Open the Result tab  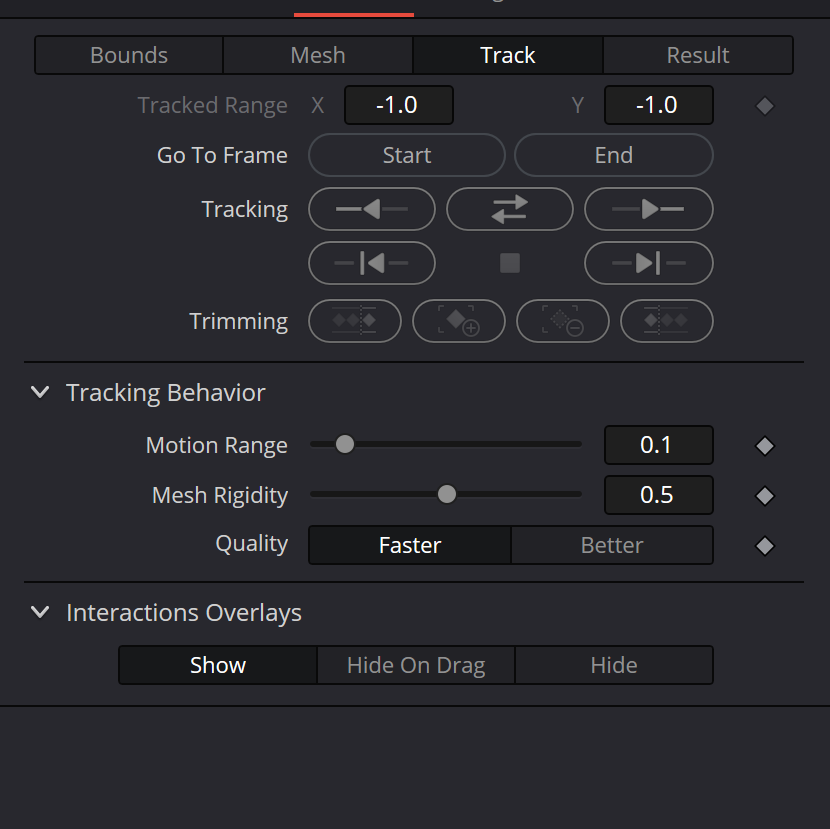tap(698, 55)
